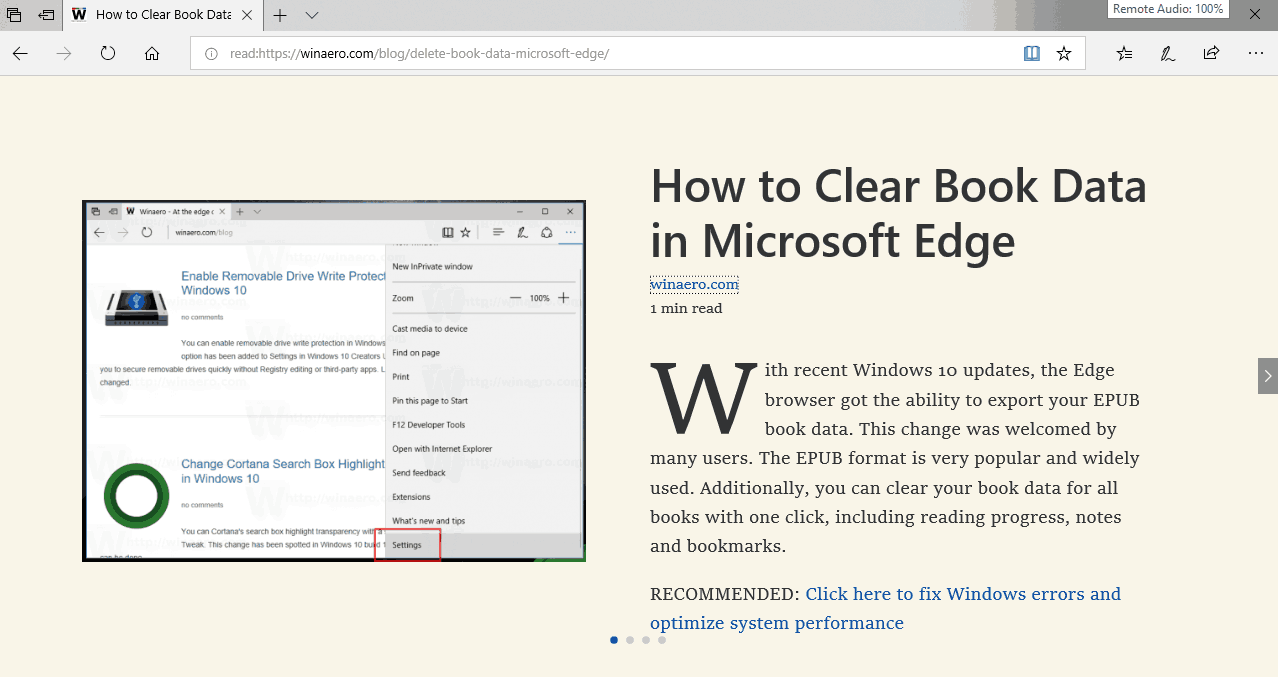Viewport: 1278px width, 677px height.
Task: Go to the Home page
Action: (x=152, y=53)
